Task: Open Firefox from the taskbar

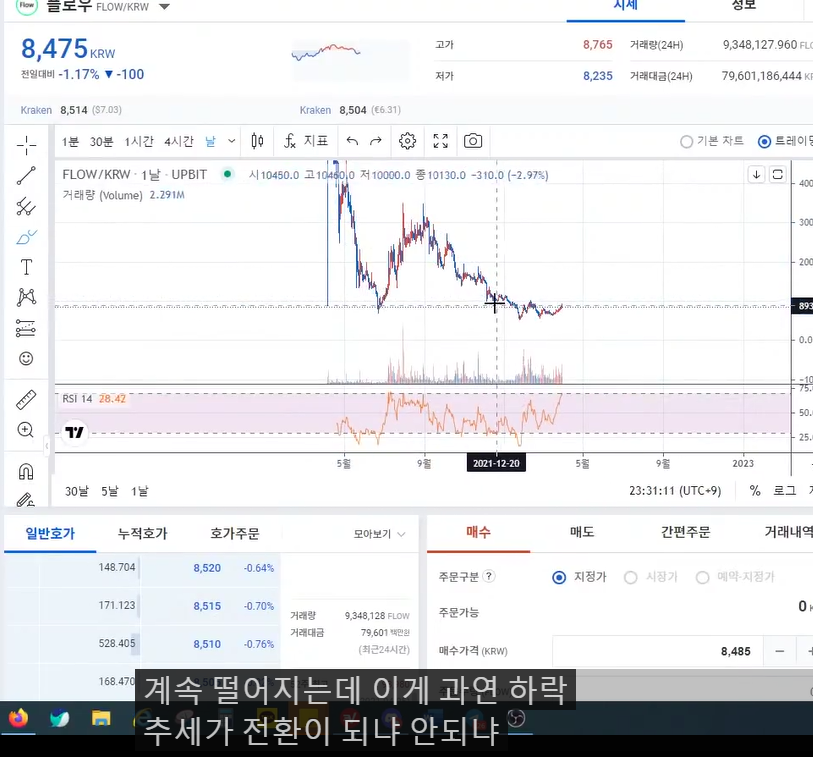Action: (x=18, y=719)
